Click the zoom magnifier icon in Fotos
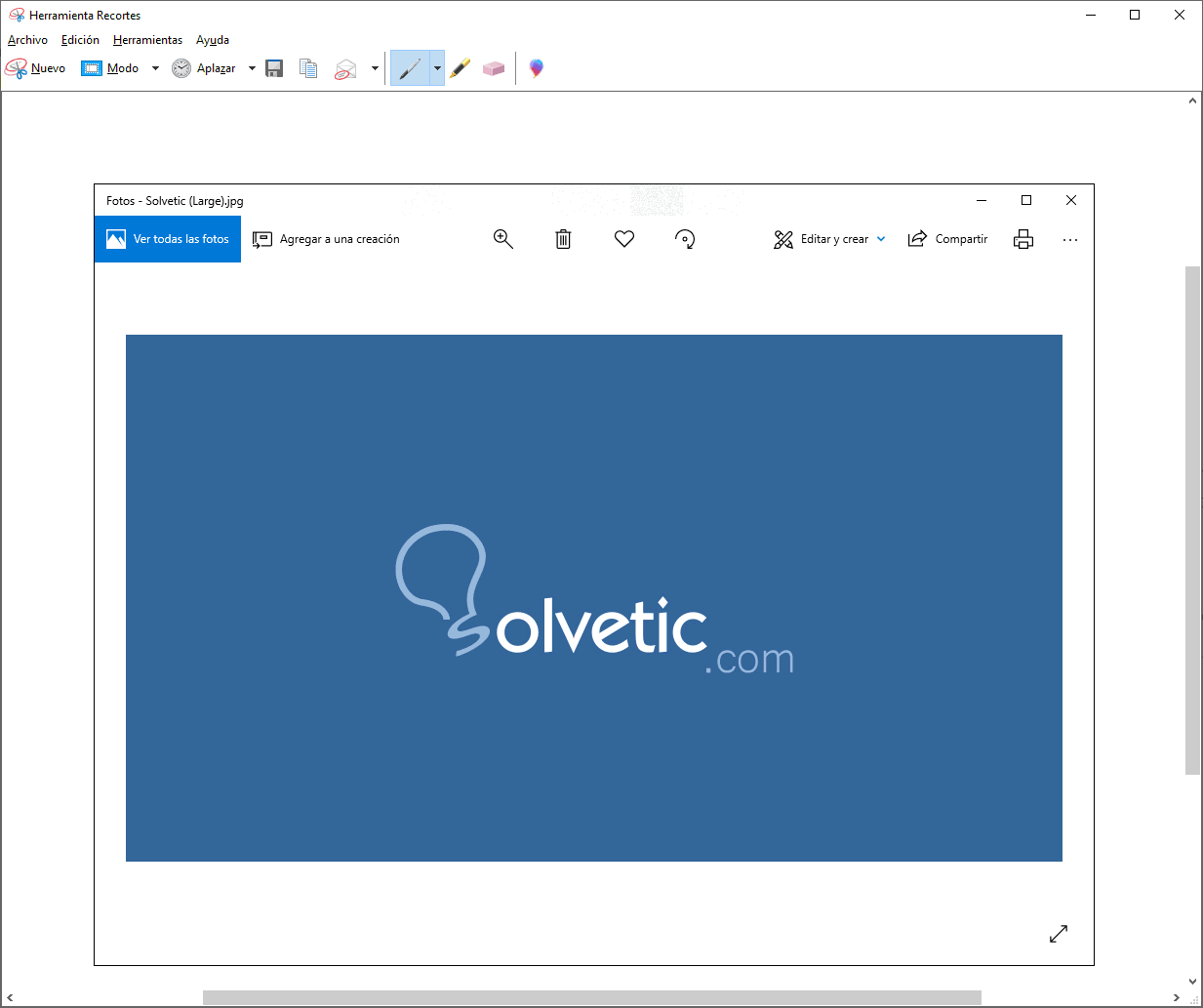 pyautogui.click(x=503, y=239)
